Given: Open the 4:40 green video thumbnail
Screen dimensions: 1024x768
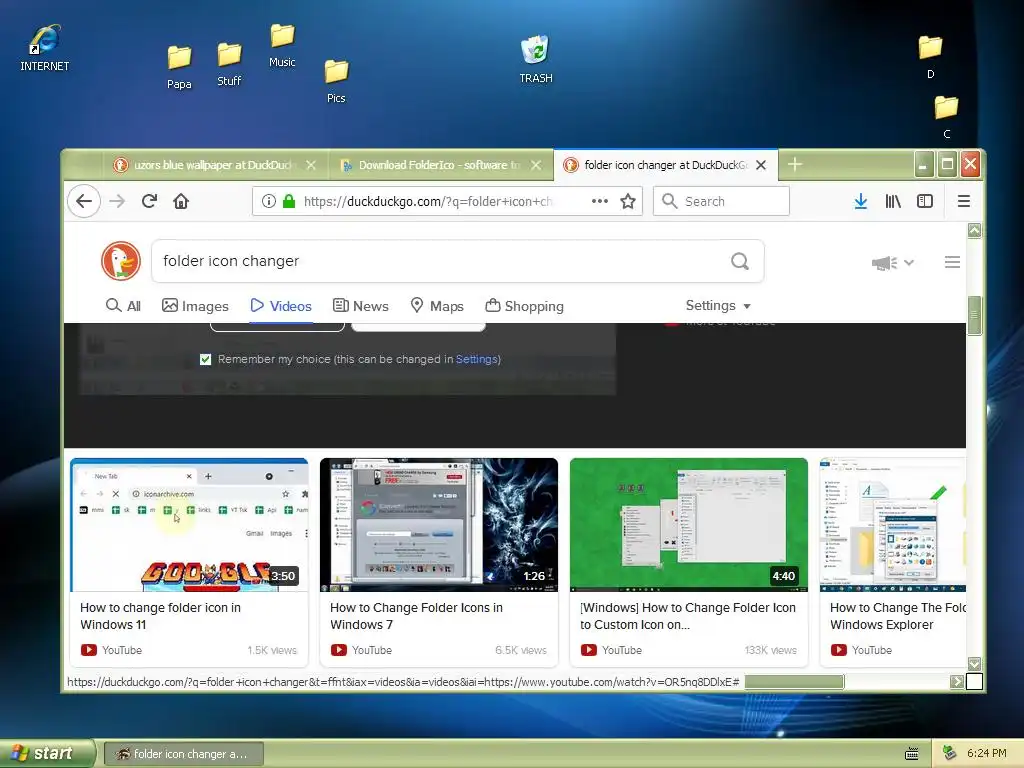Looking at the screenshot, I should point(688,525).
